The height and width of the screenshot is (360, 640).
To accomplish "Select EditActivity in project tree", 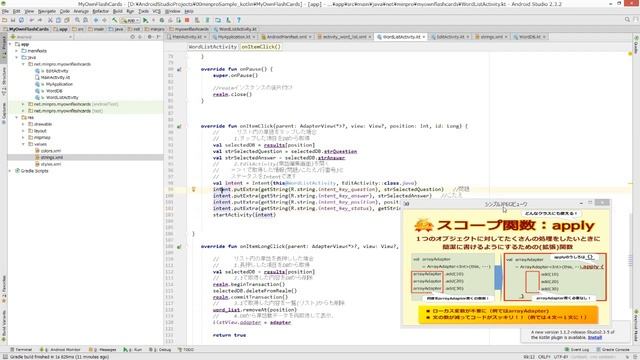I will (x=57, y=71).
